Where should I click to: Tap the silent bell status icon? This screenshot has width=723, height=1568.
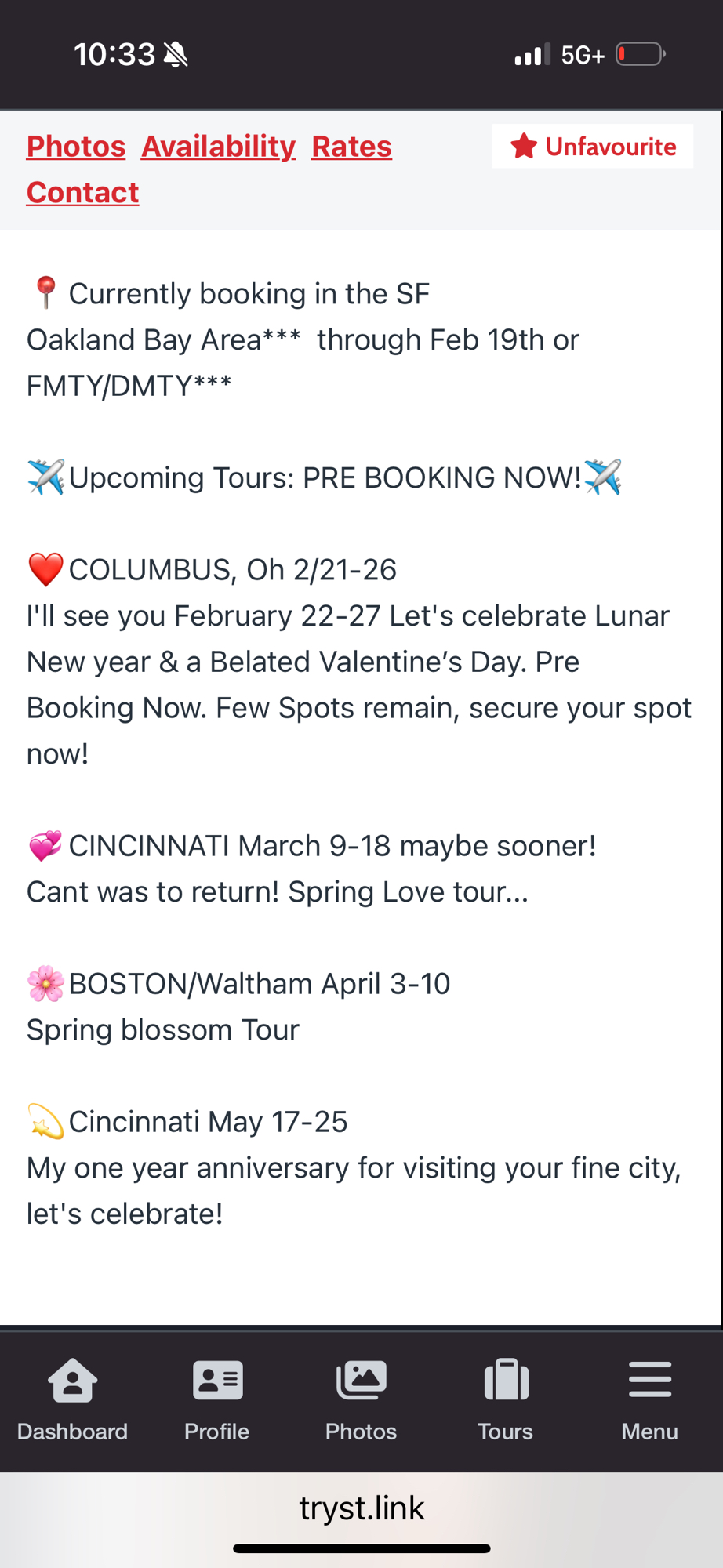[176, 55]
